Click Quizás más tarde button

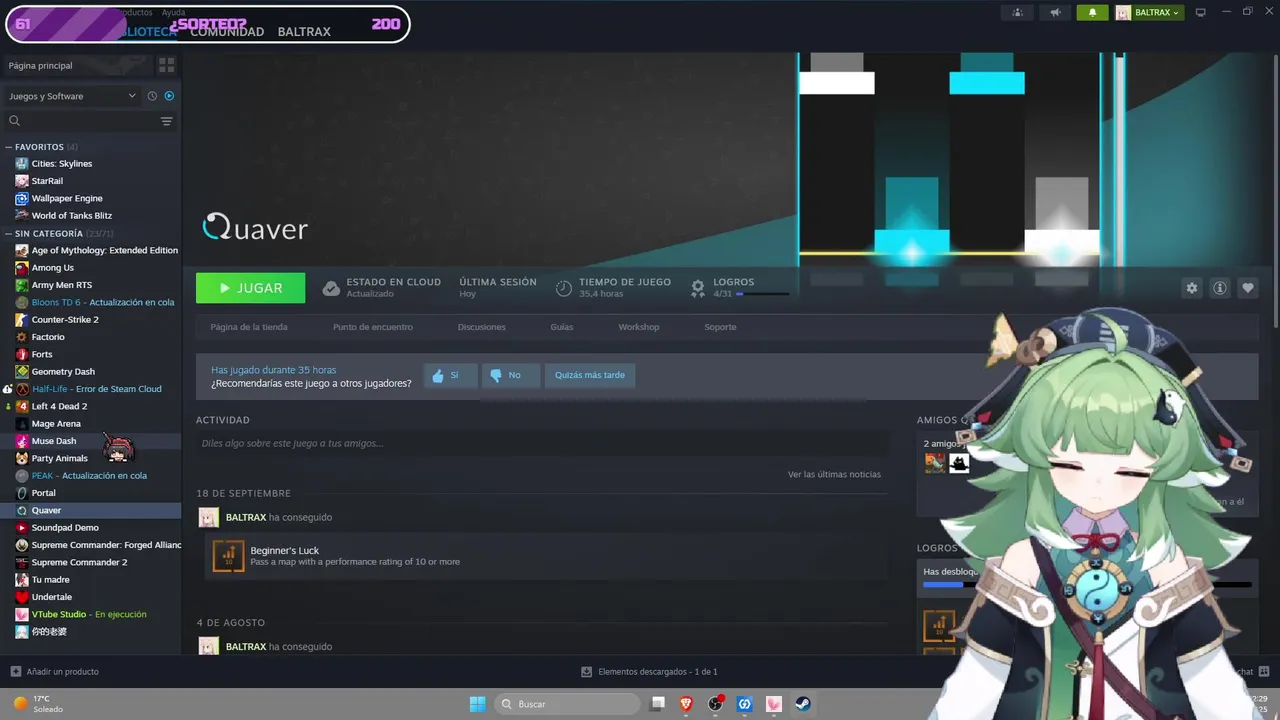point(590,375)
